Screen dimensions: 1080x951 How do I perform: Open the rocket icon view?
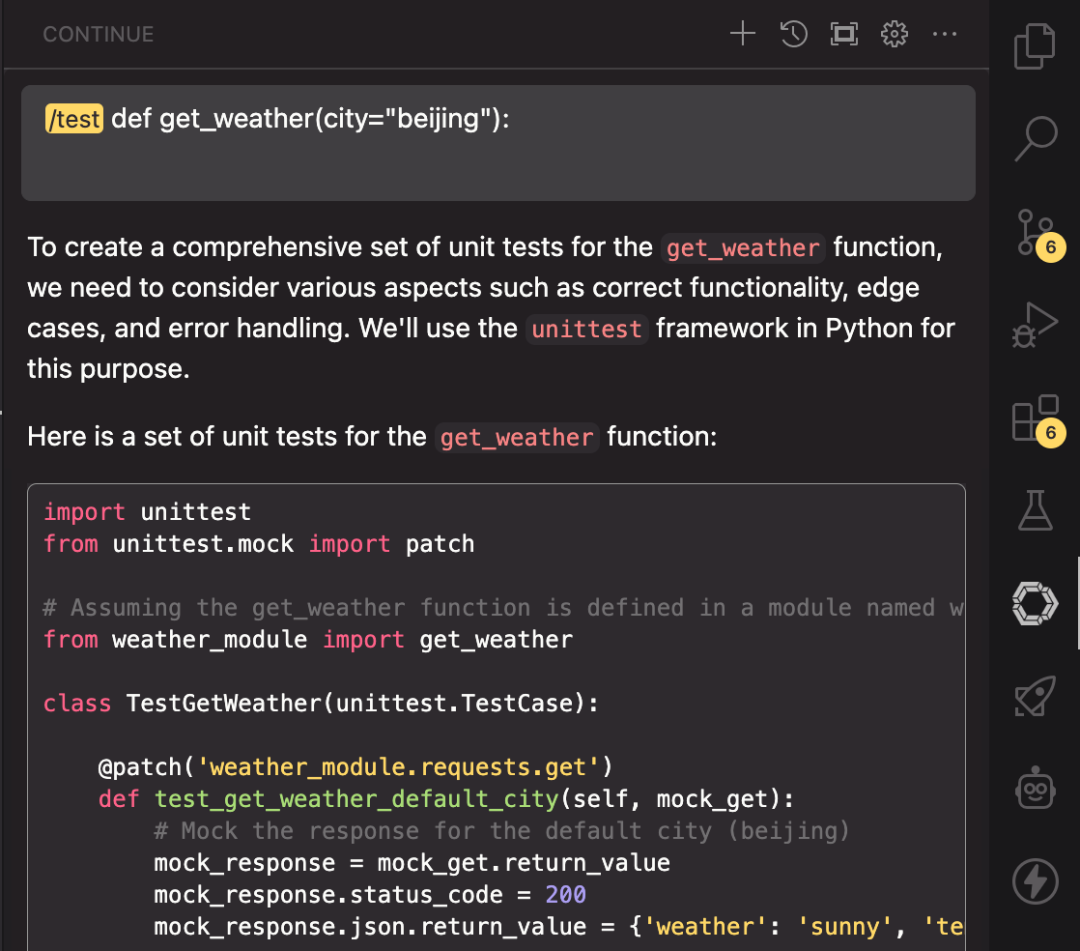pos(1035,696)
